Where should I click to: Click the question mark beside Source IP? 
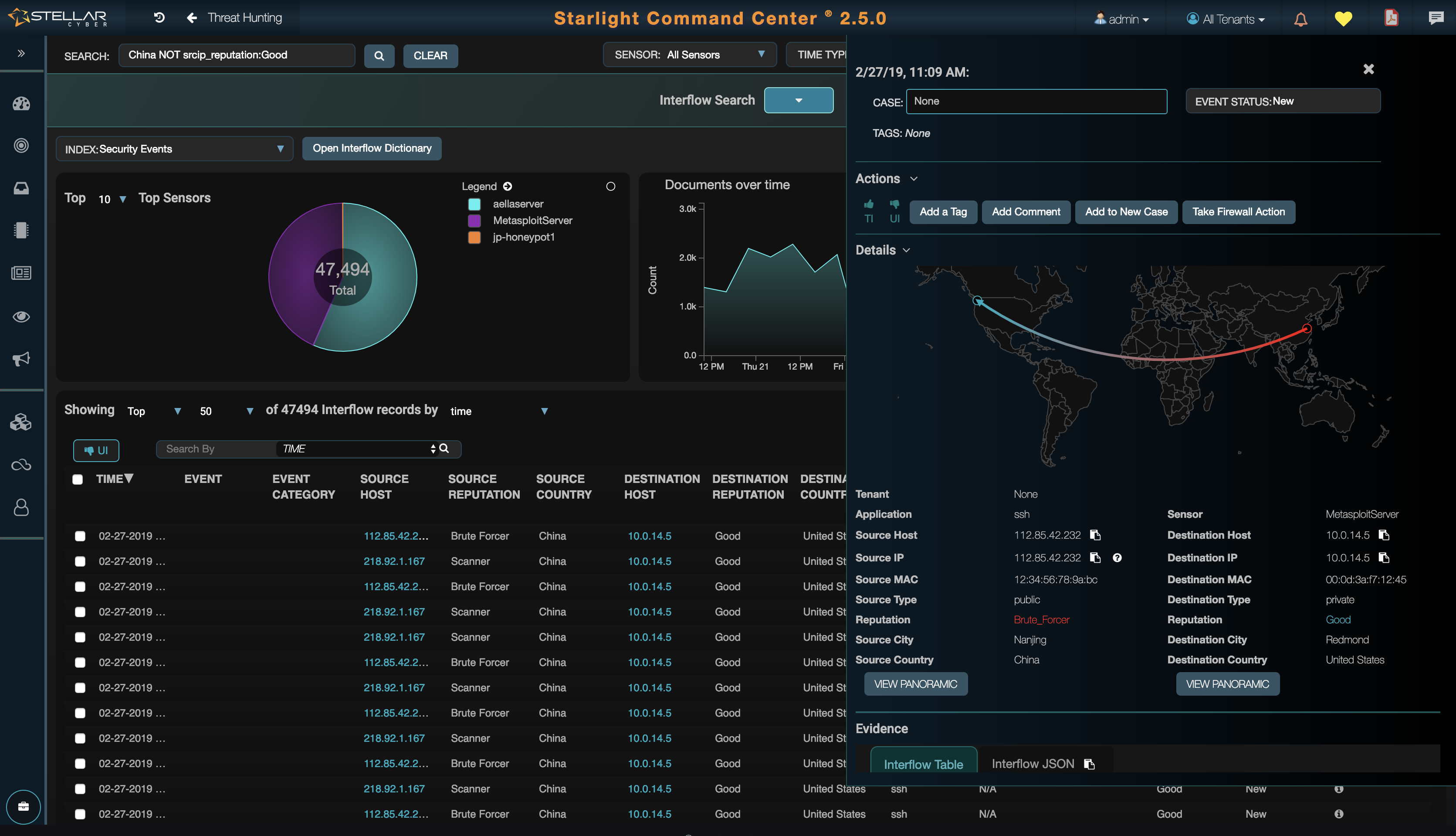1117,557
